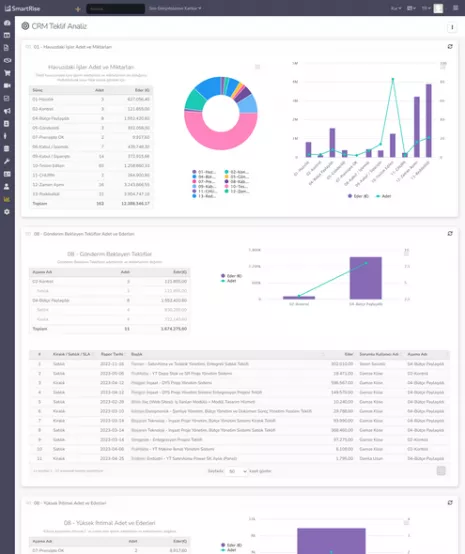Toggle Adet legend in the Gönderim Bekleyen chart
Viewport: 465px width, 554px height.
tap(229, 281)
